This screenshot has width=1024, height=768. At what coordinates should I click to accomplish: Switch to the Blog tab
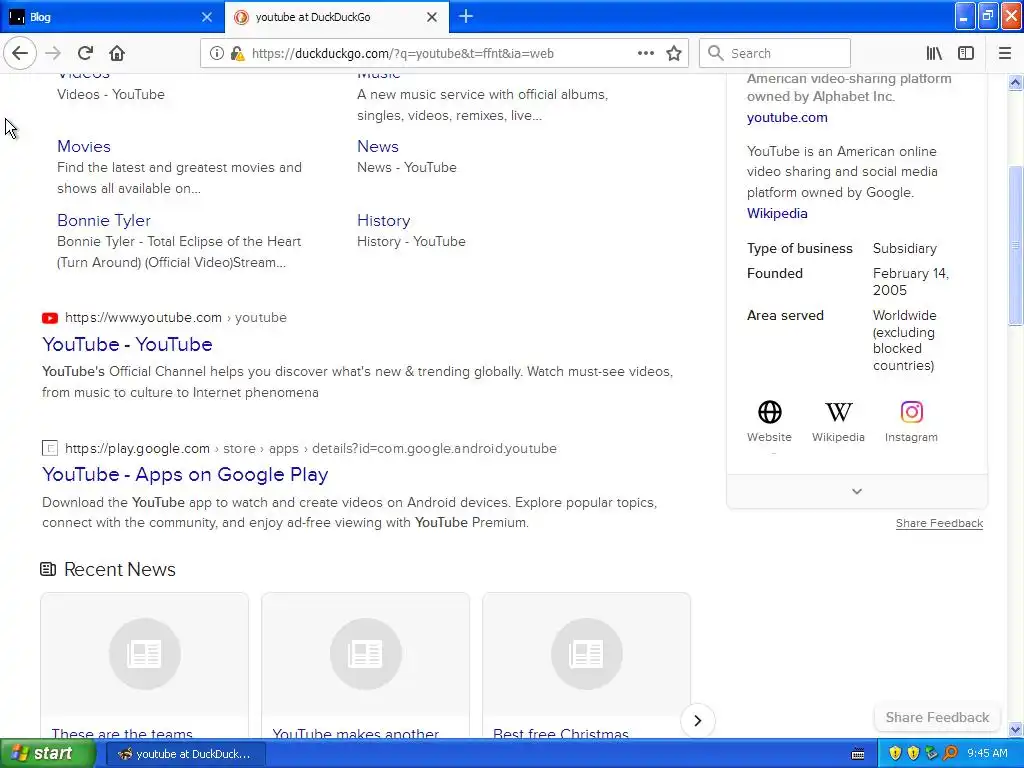112,17
